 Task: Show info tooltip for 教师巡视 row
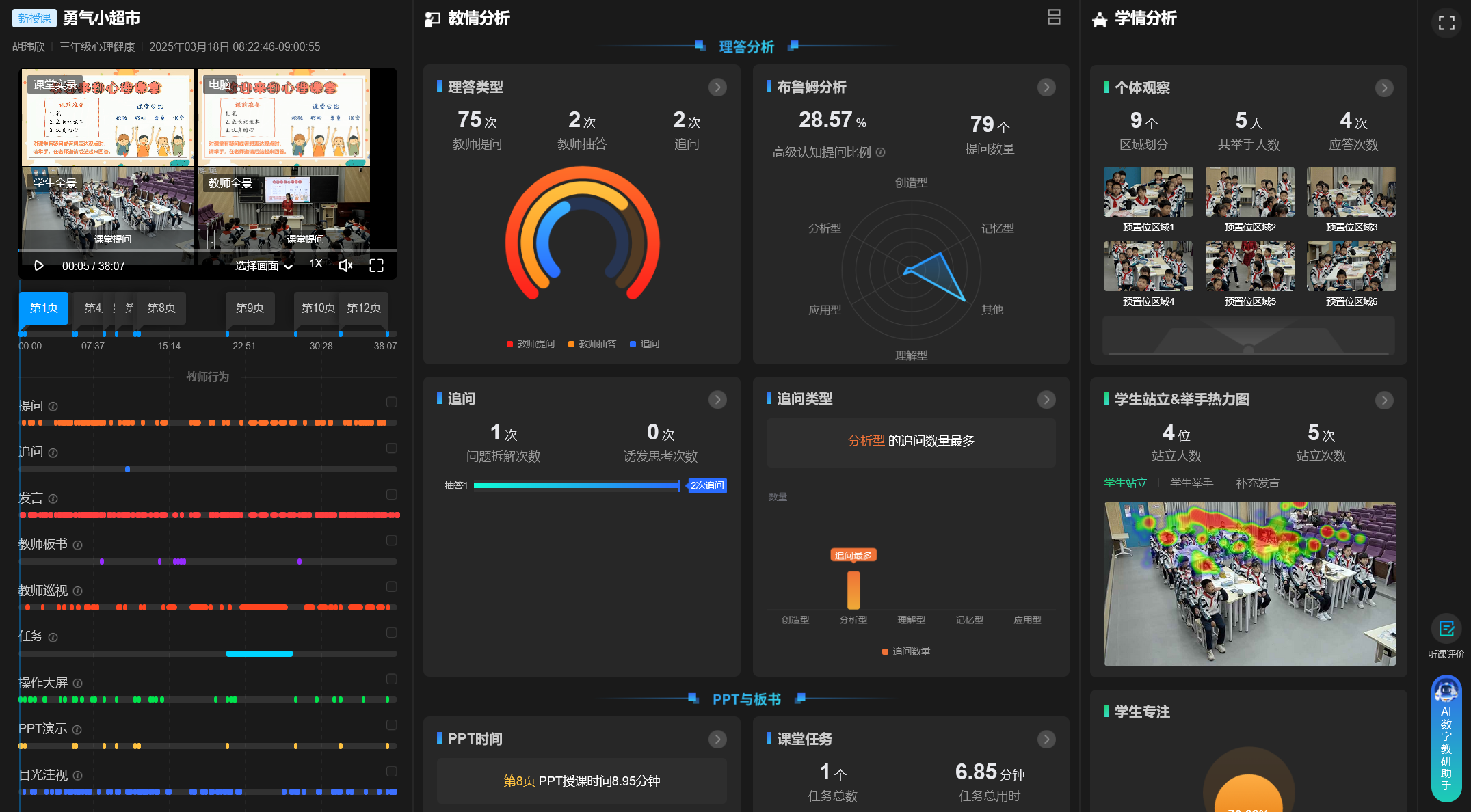pyautogui.click(x=77, y=591)
